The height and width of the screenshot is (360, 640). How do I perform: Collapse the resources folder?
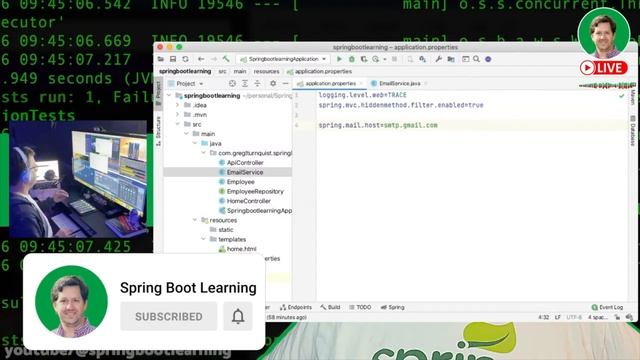195,220
